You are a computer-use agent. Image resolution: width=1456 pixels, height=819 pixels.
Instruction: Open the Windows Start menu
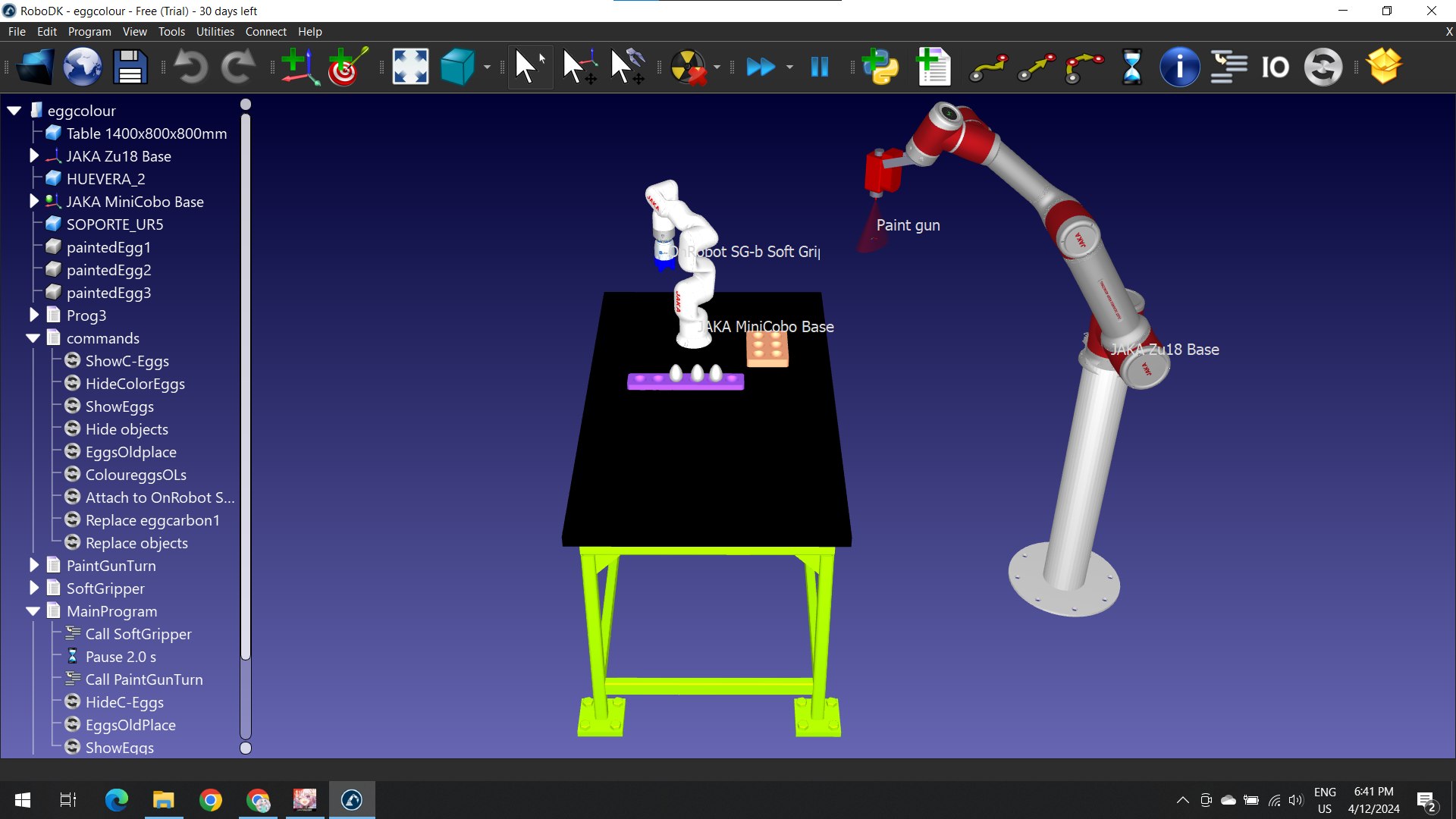23,800
